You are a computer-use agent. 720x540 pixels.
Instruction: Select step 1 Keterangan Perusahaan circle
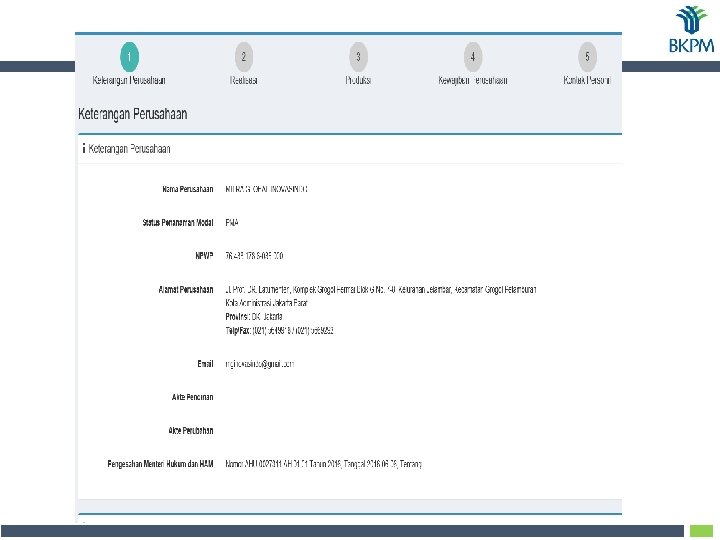[x=129, y=56]
